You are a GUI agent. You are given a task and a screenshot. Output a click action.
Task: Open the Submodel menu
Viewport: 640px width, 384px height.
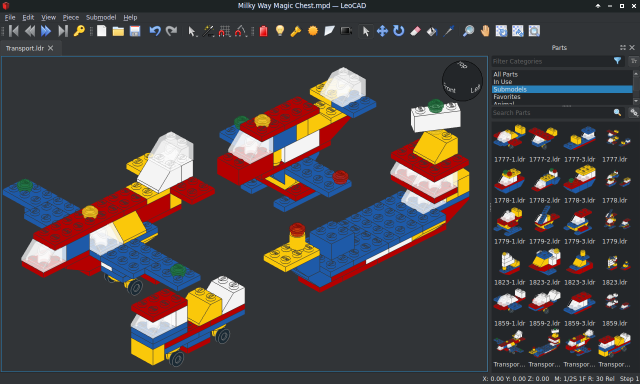click(101, 17)
